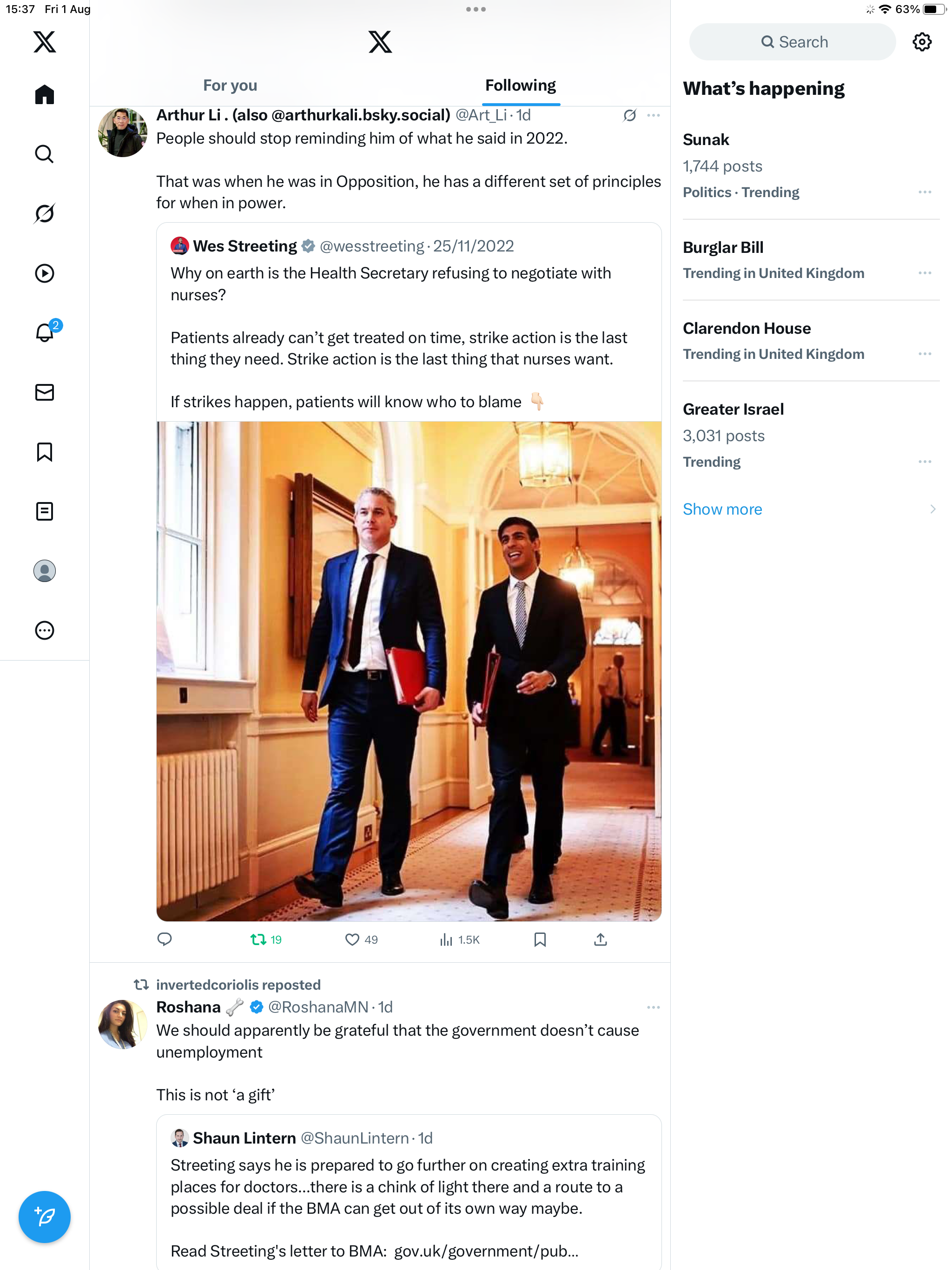Open more options on Roshana's post
The image size is (952, 1270).
click(x=653, y=1007)
